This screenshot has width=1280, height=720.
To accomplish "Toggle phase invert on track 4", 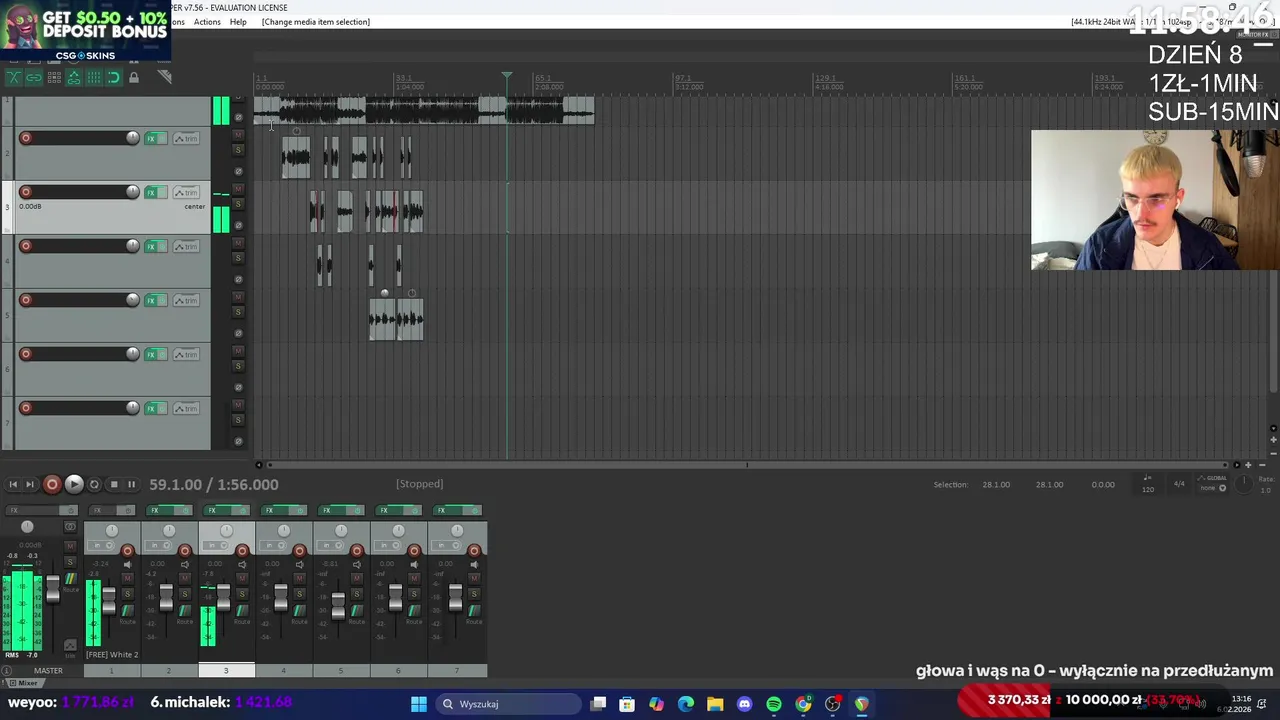I will pyautogui.click(x=238, y=279).
